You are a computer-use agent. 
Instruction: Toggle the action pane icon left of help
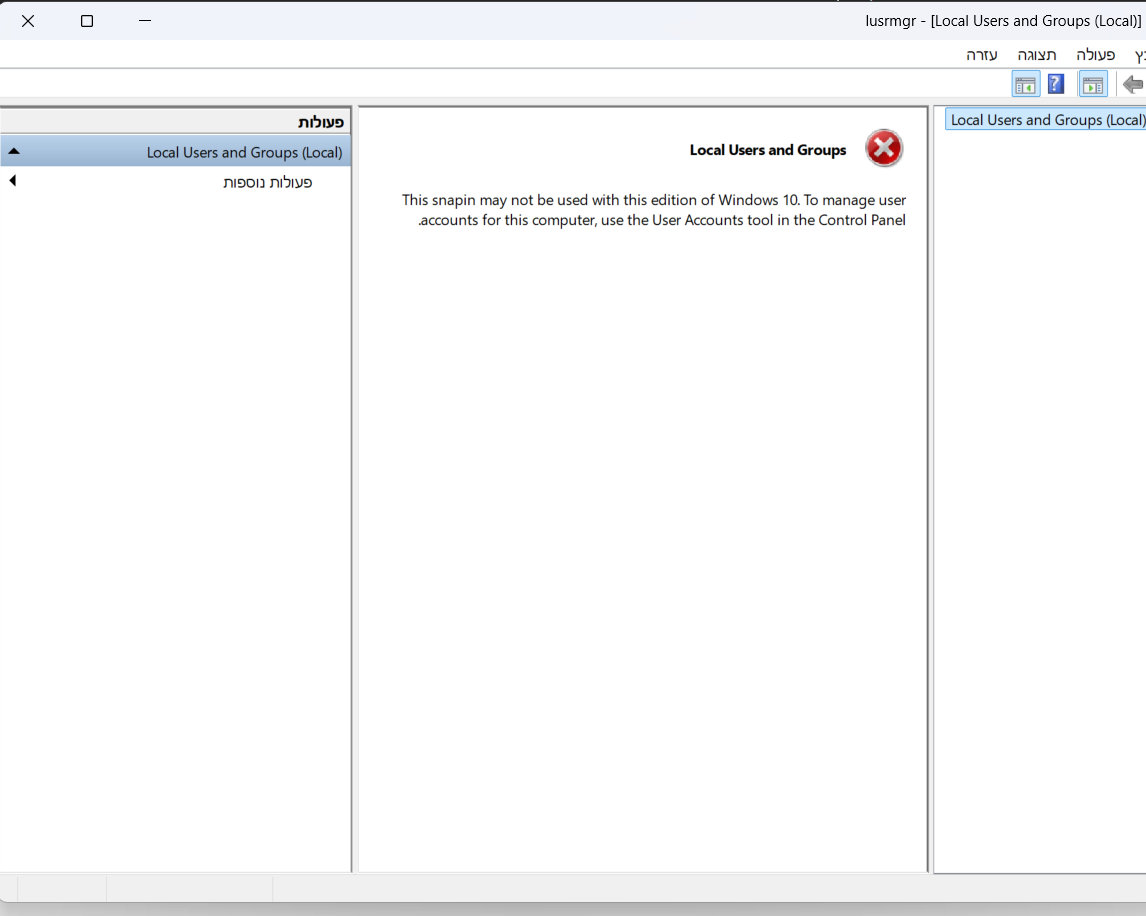(1025, 84)
